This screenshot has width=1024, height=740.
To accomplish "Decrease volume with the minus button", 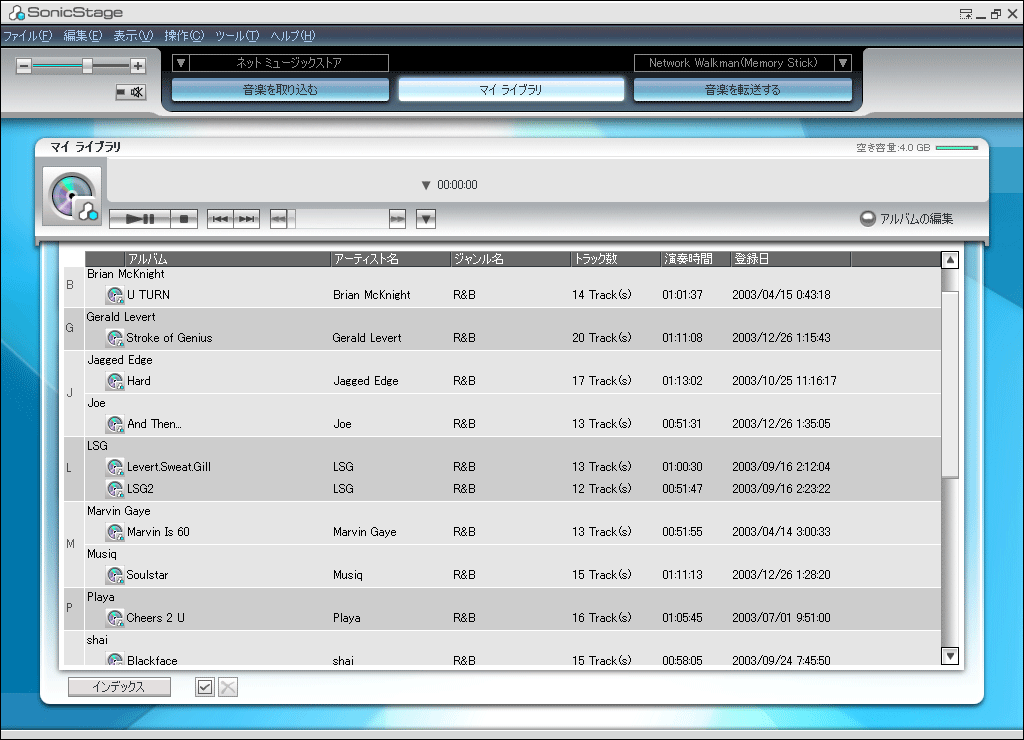I will pos(24,65).
